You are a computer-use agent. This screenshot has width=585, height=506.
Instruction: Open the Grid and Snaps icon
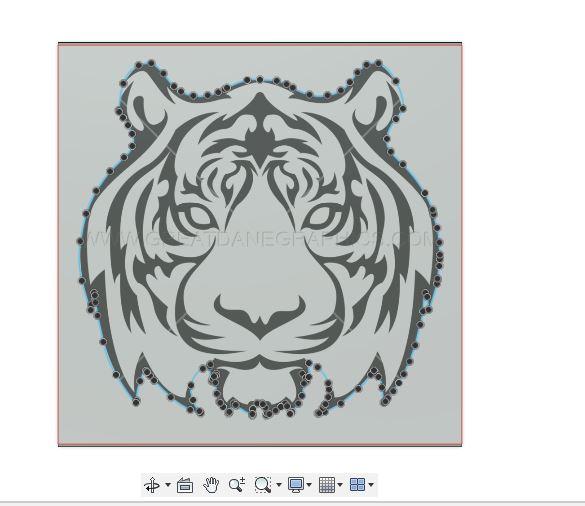[327, 485]
